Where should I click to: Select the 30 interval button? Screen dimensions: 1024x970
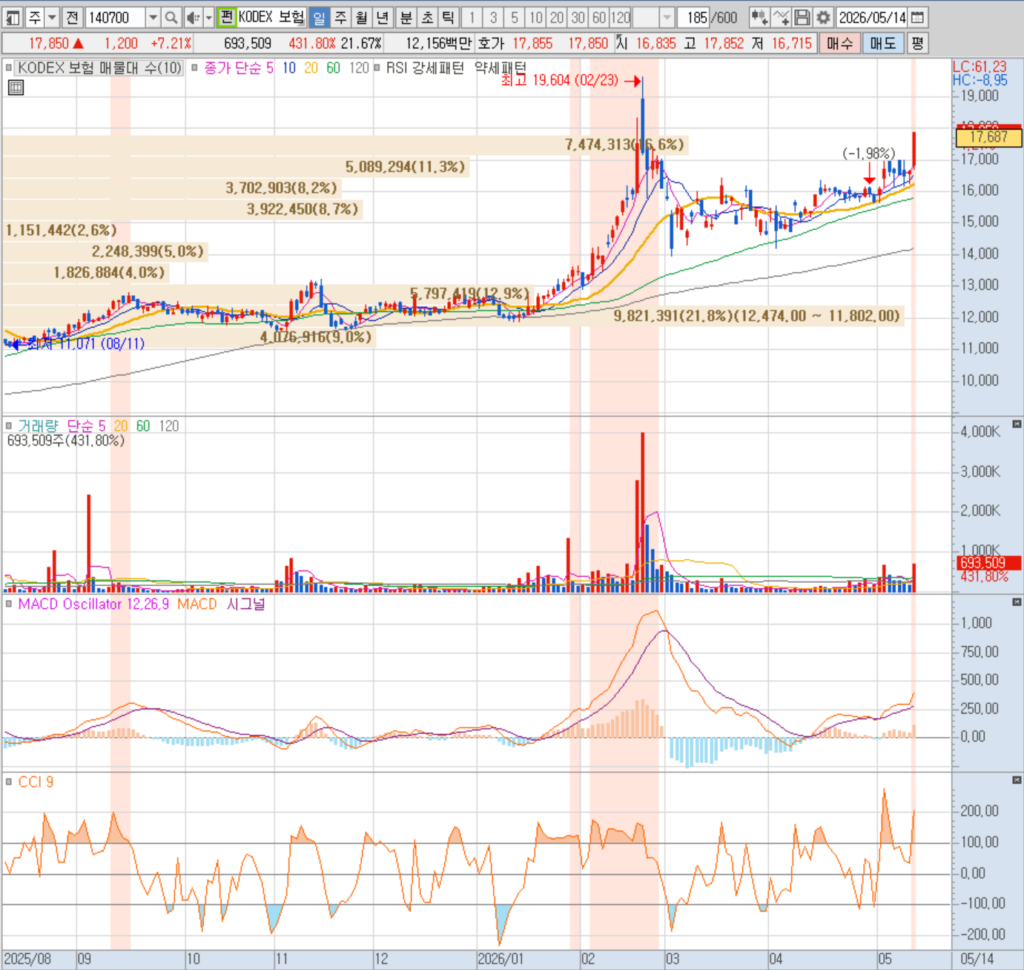pos(578,18)
